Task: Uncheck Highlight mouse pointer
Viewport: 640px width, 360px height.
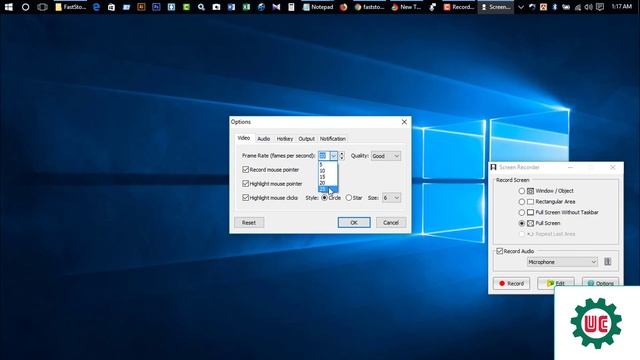Action: coord(245,184)
